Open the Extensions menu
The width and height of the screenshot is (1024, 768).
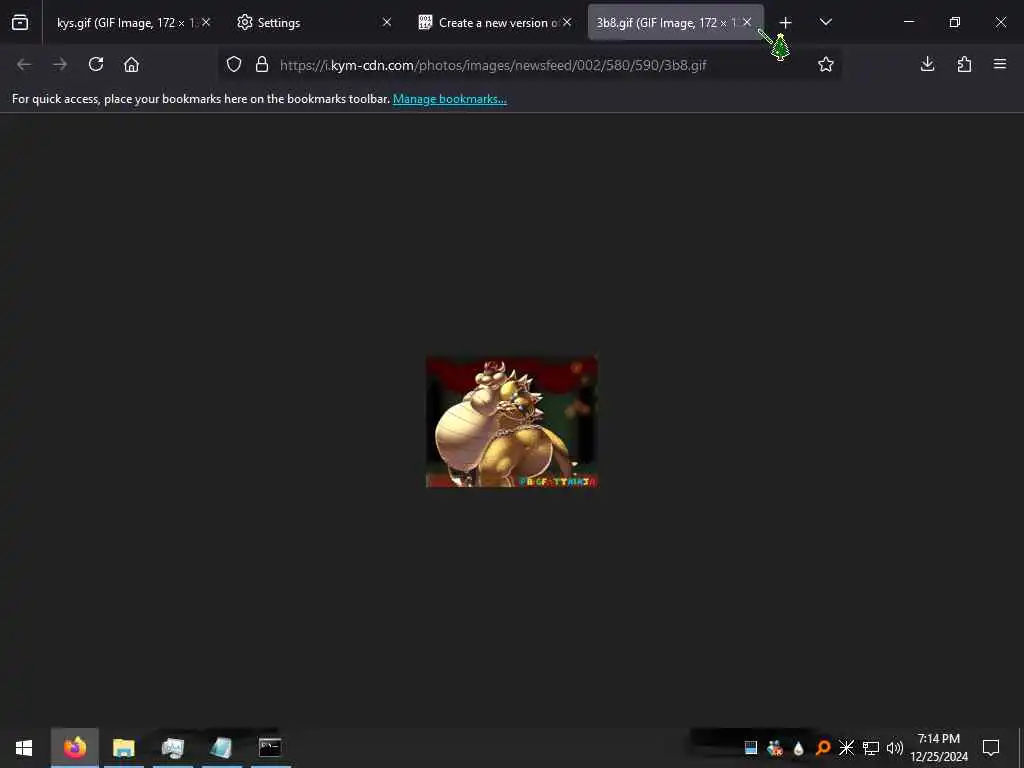point(964,64)
